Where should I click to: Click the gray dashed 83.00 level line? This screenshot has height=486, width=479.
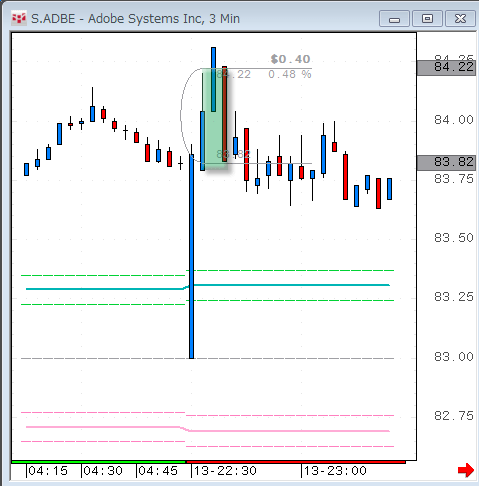207,358
